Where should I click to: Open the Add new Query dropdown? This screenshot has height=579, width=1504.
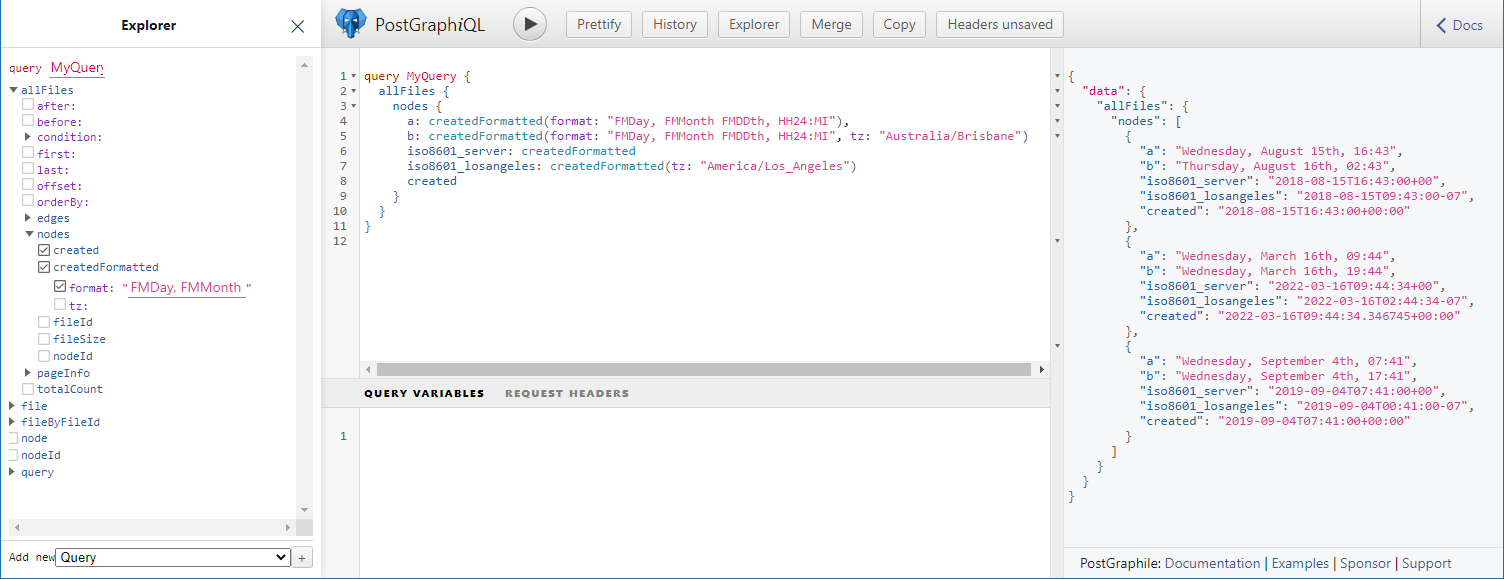tap(172, 557)
